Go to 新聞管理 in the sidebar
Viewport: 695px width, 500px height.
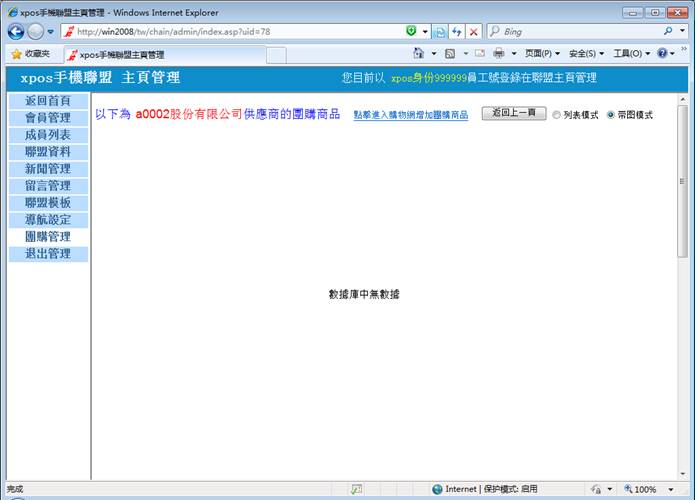point(47,169)
